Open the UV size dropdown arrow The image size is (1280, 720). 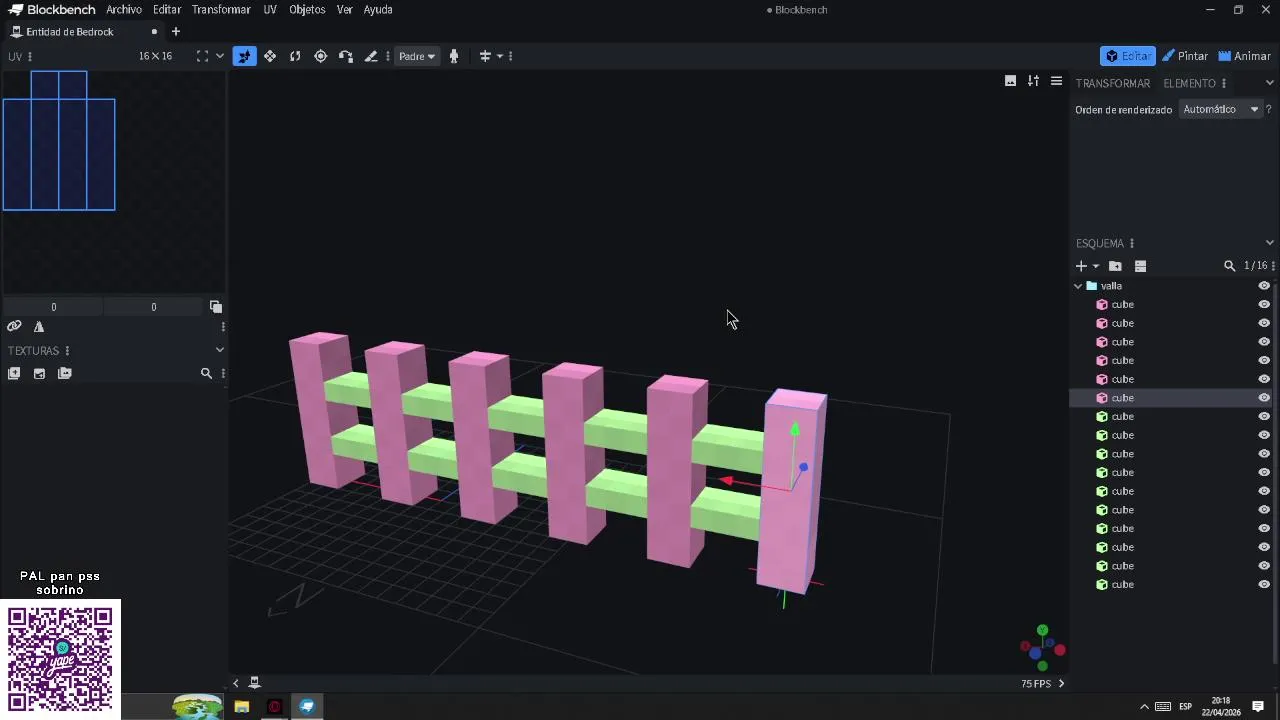point(220,56)
